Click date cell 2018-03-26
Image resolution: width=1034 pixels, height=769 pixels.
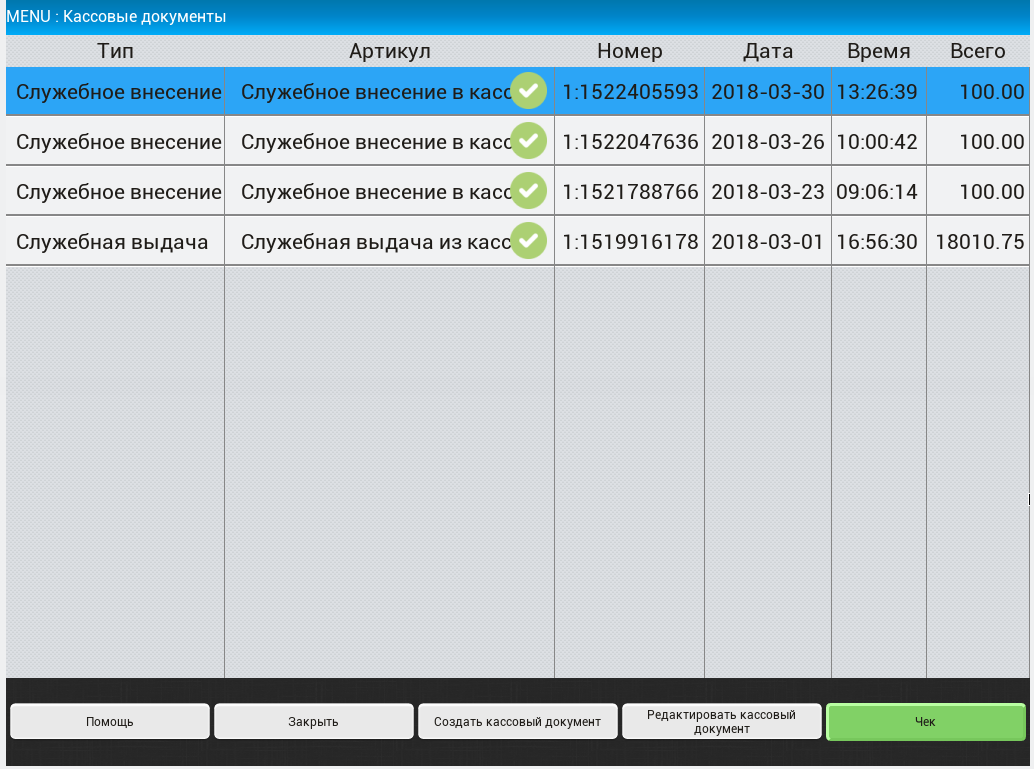(x=768, y=142)
